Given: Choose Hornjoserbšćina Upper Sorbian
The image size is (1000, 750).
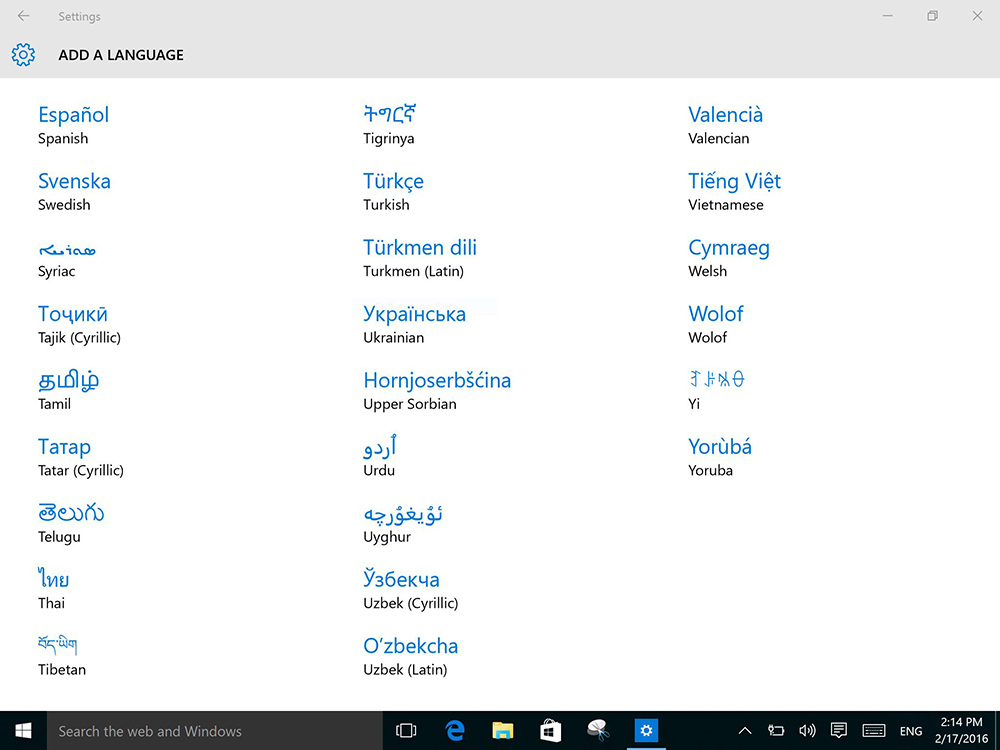Looking at the screenshot, I should coord(438,390).
